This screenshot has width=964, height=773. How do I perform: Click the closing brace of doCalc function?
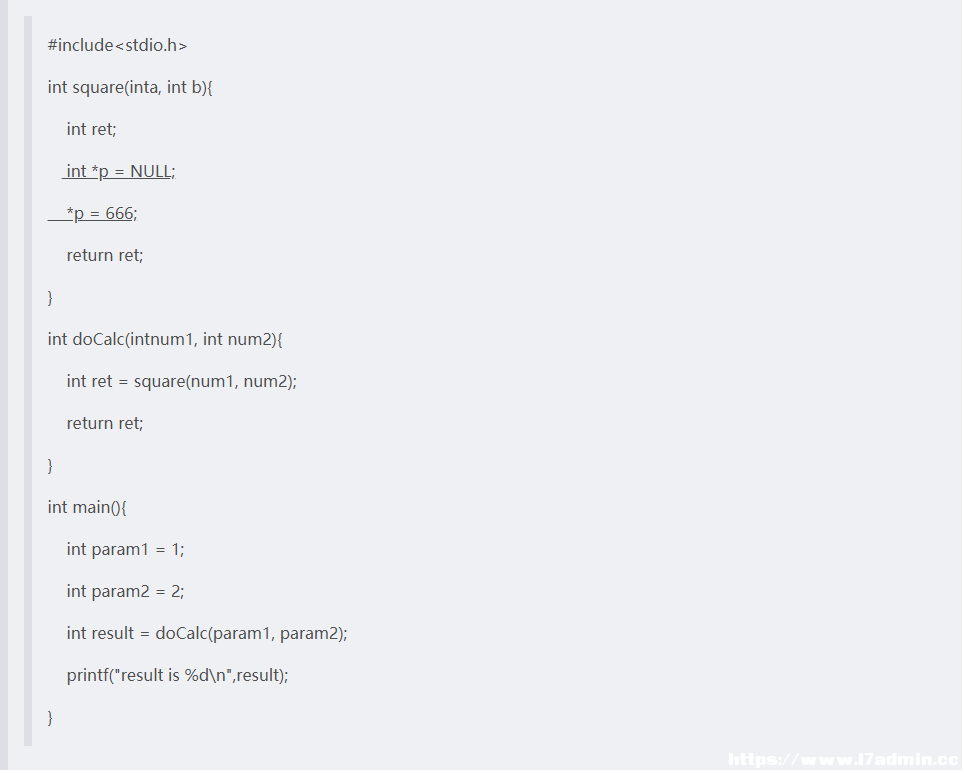[x=50, y=466]
